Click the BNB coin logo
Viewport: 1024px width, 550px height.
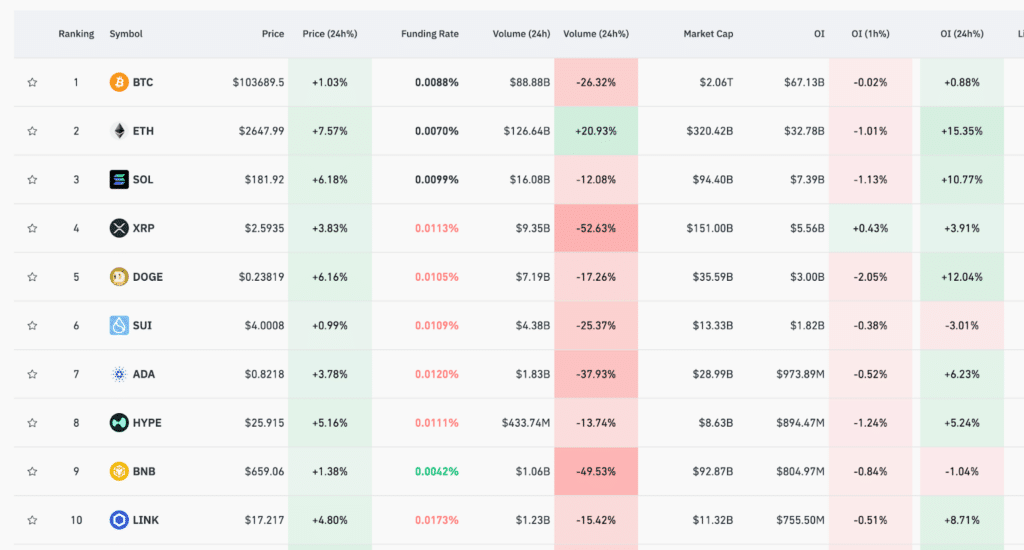pos(119,472)
